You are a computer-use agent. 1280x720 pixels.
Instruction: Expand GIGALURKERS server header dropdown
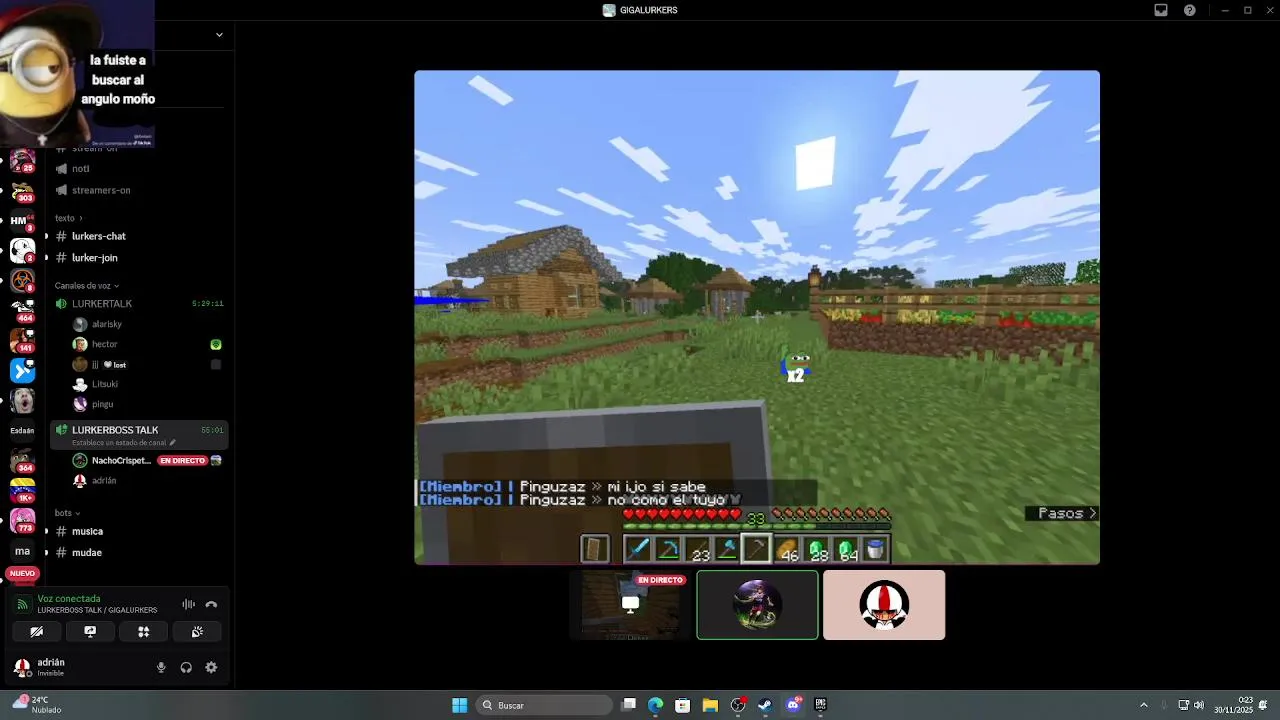pos(219,34)
